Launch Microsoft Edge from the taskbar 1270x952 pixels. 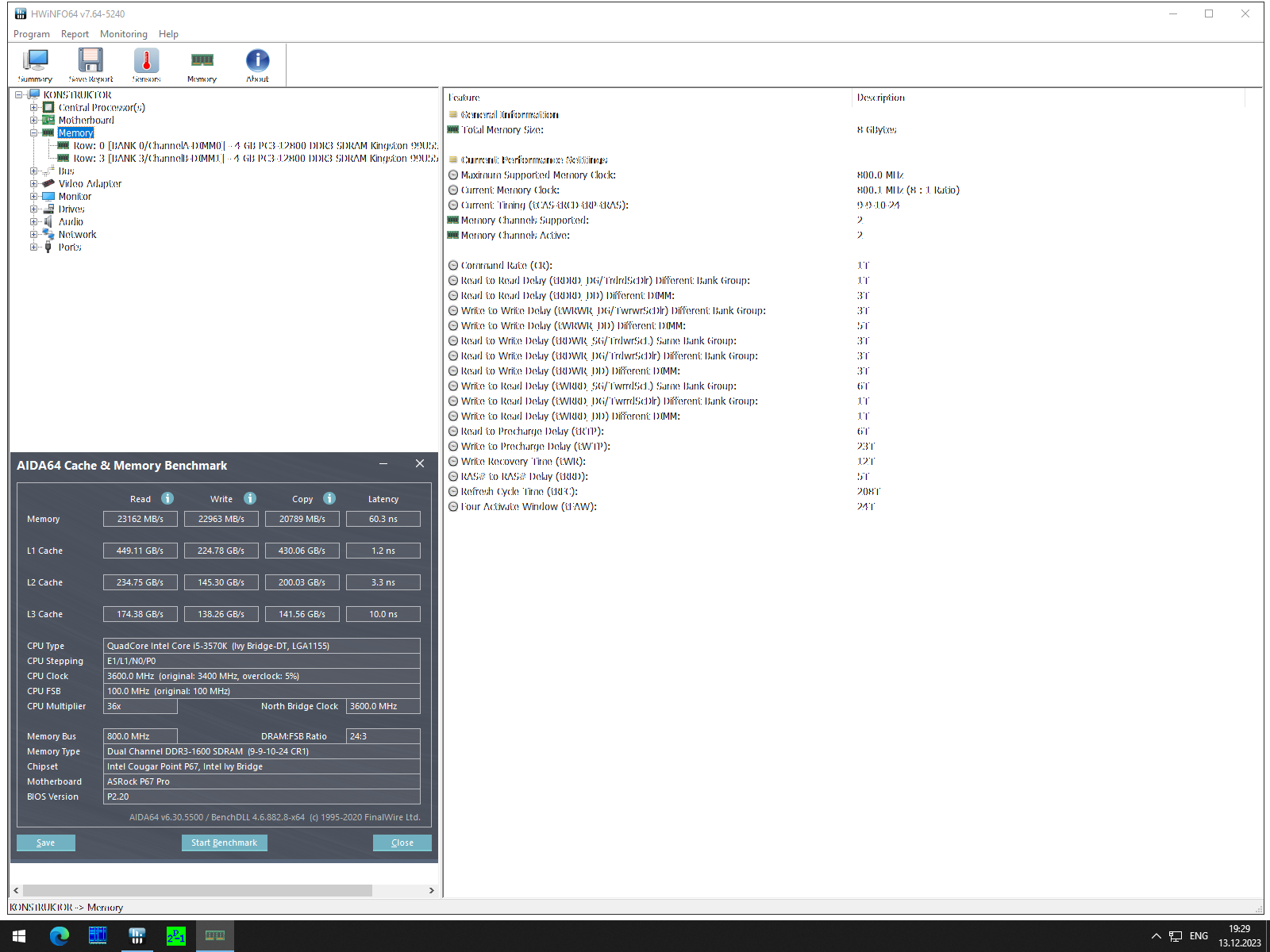click(59, 936)
